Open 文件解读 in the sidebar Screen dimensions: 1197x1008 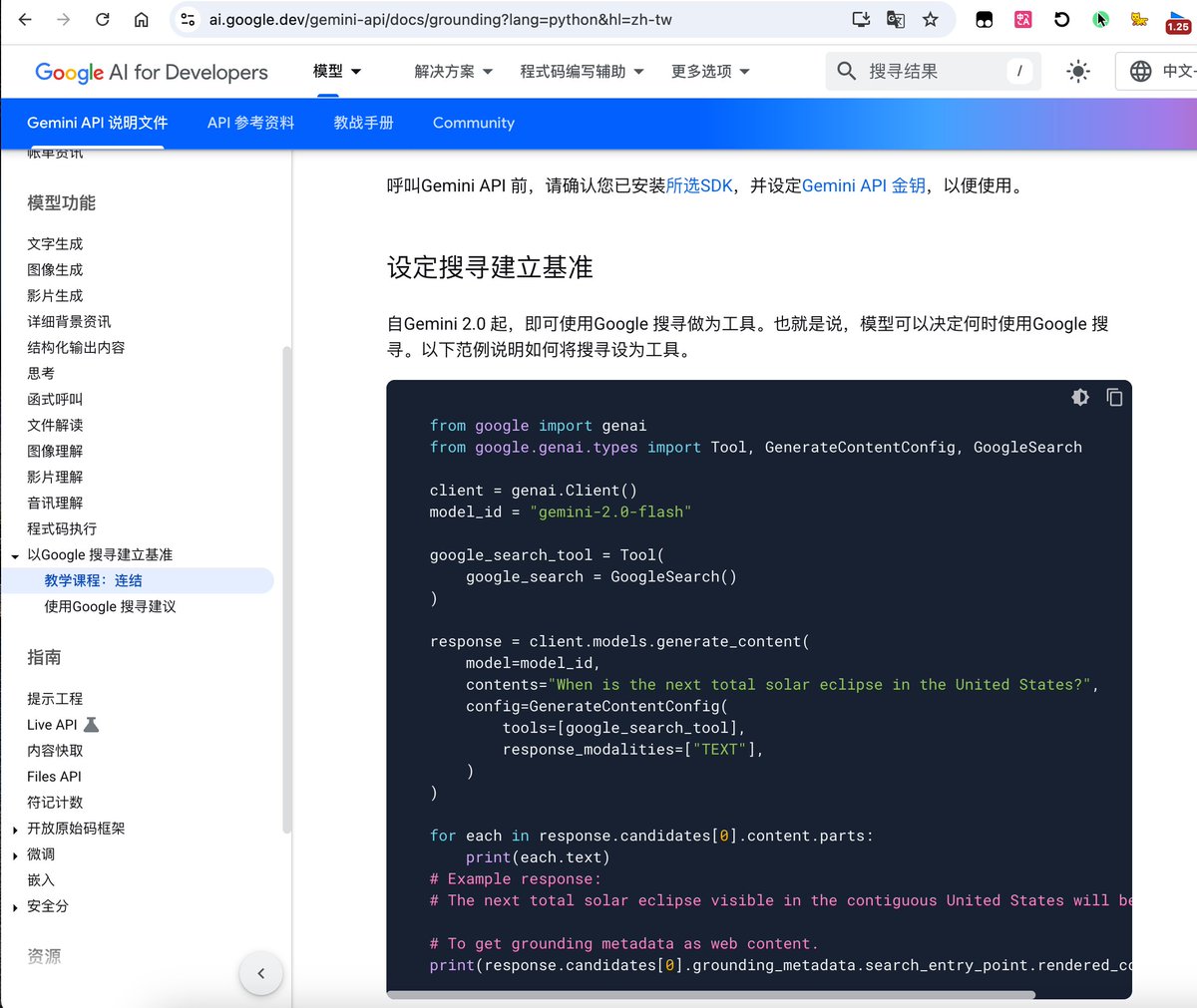tap(55, 425)
